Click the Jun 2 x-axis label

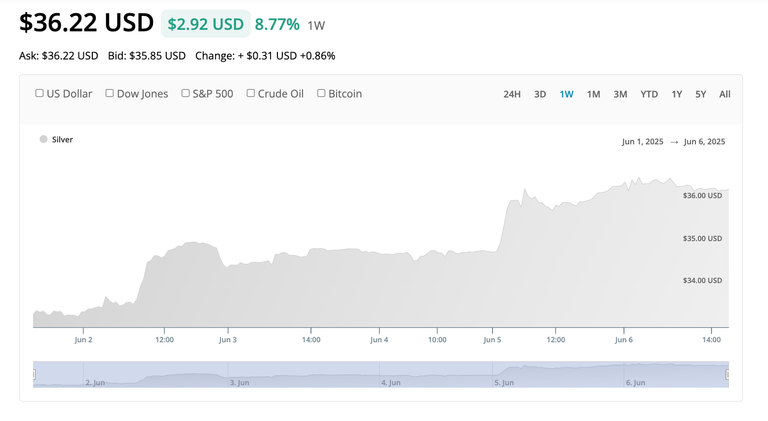point(83,339)
